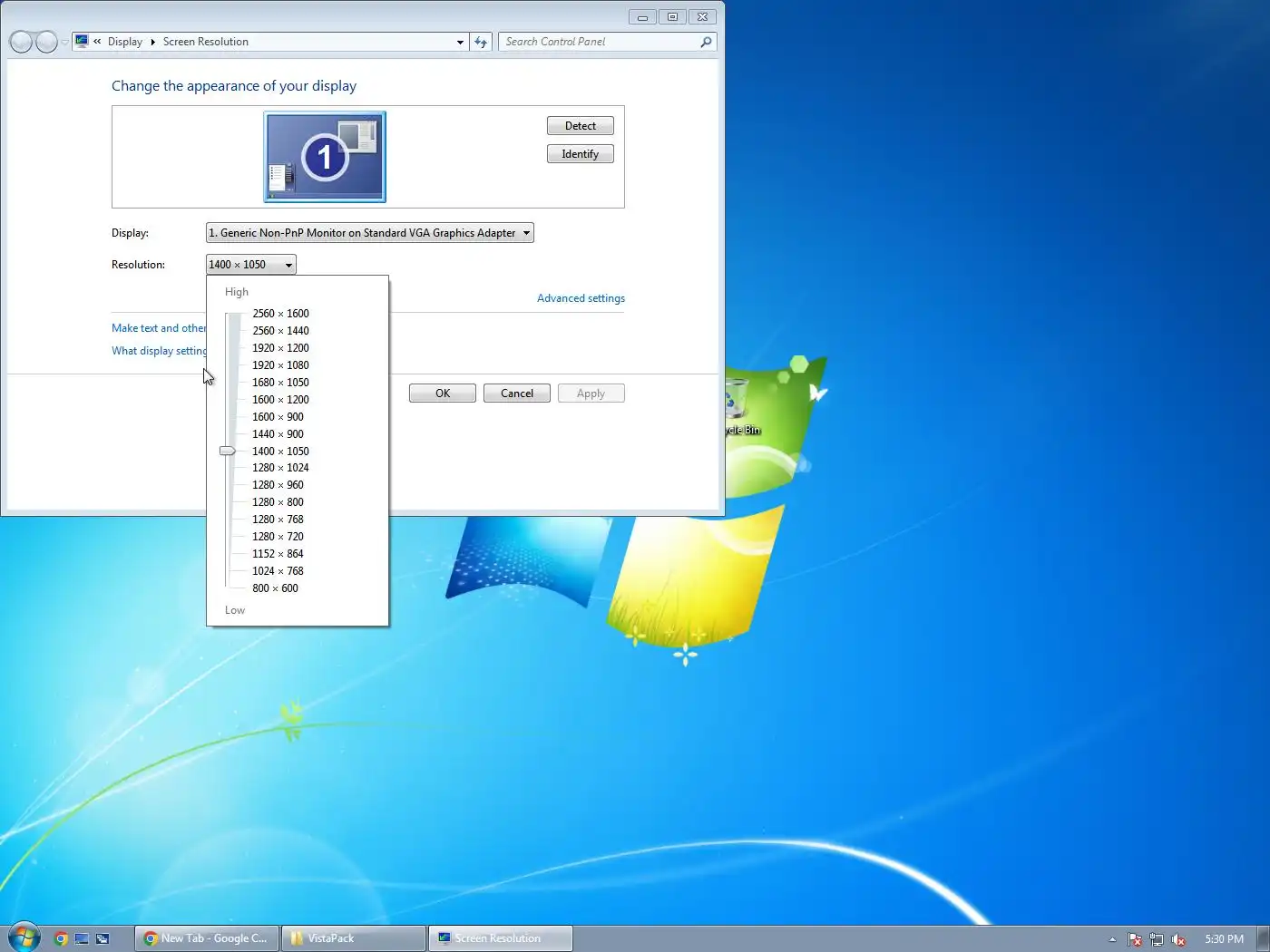
Task: Click the resolution slider thumb
Action: point(228,451)
